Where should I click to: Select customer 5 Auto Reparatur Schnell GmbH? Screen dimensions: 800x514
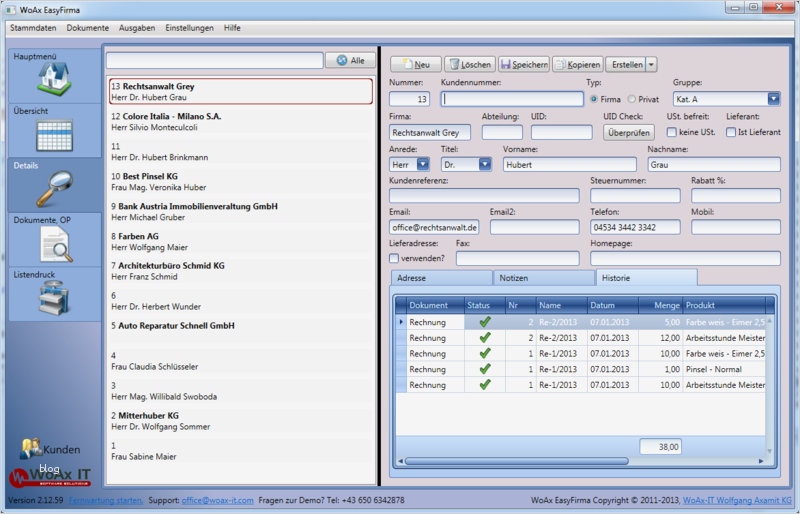(x=241, y=331)
